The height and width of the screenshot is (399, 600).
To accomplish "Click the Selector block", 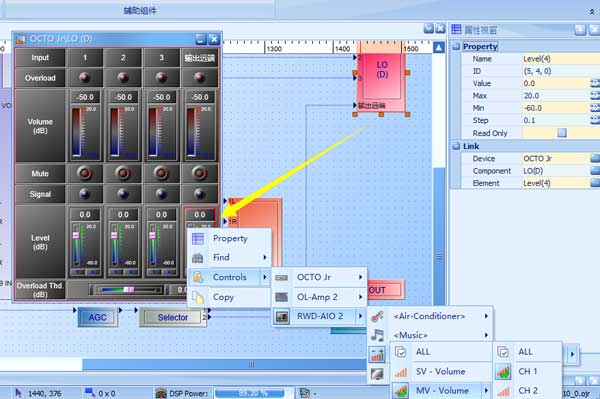I will [173, 317].
